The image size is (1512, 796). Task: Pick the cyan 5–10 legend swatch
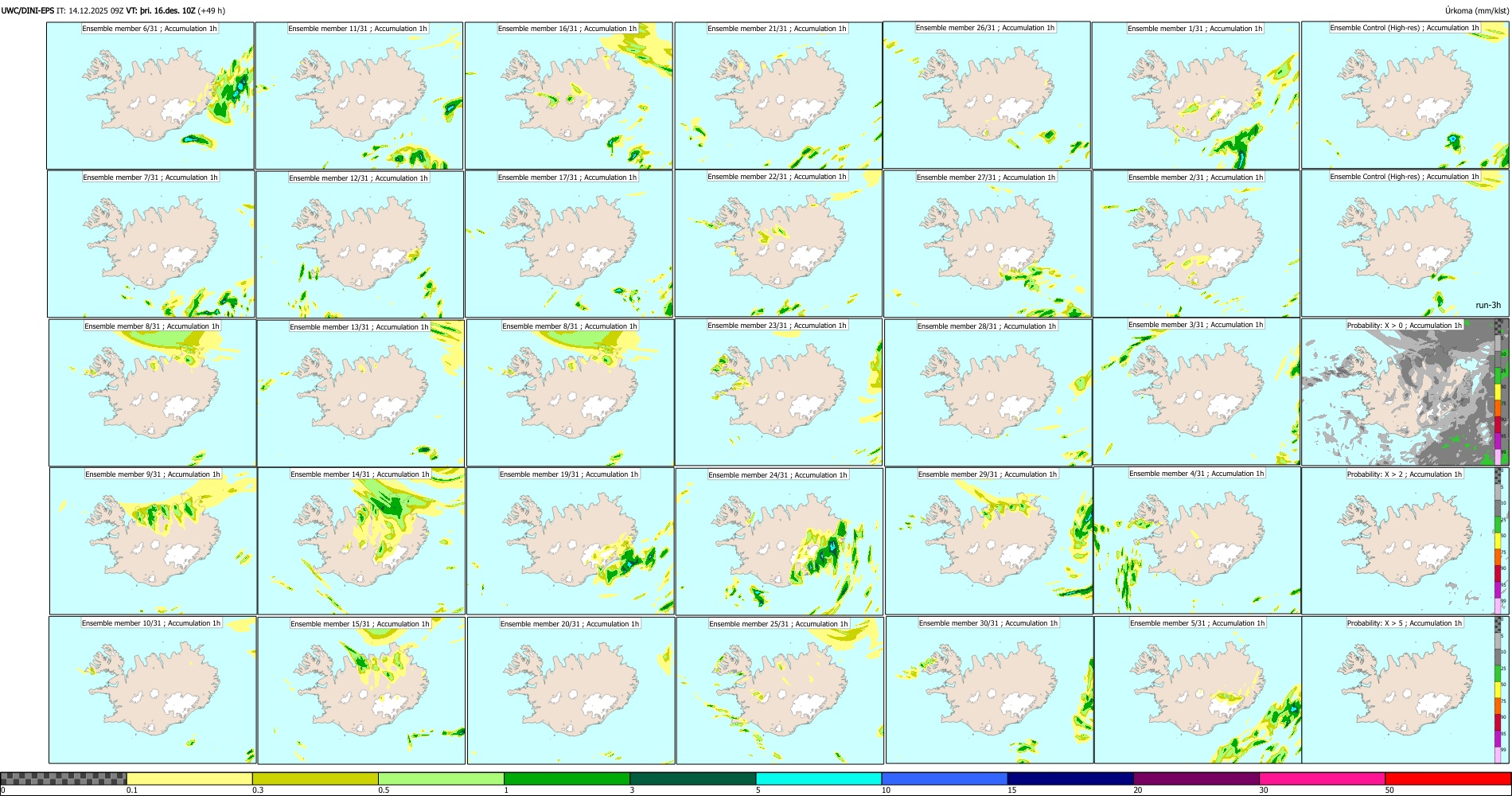click(819, 778)
